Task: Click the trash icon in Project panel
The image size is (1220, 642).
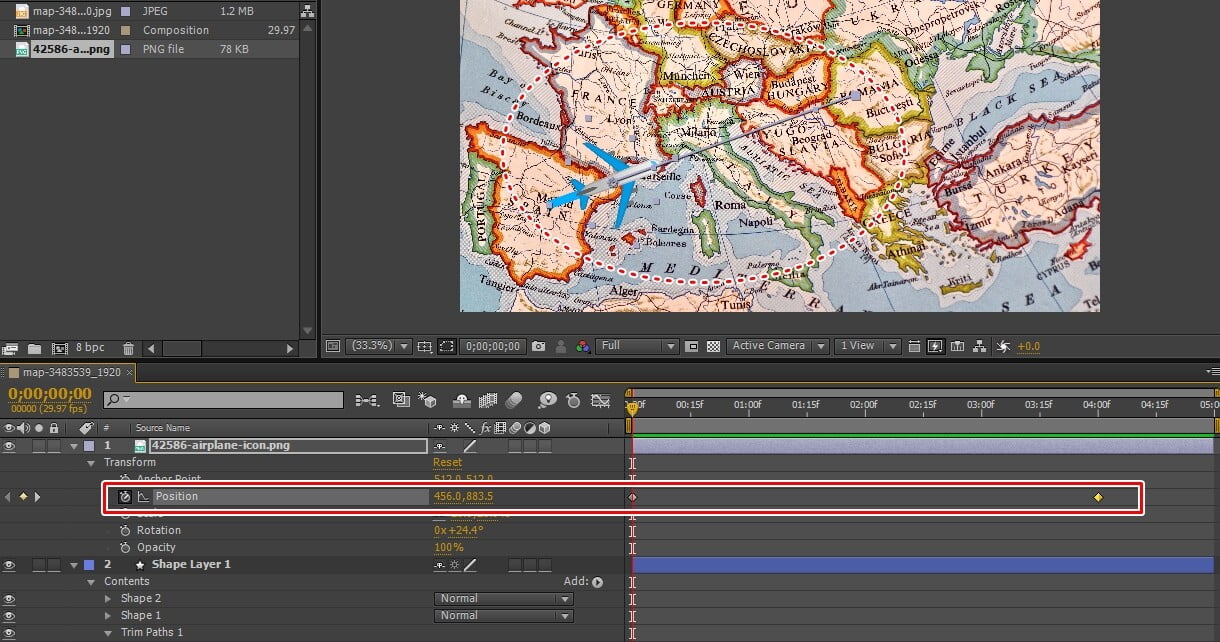Action: point(128,349)
